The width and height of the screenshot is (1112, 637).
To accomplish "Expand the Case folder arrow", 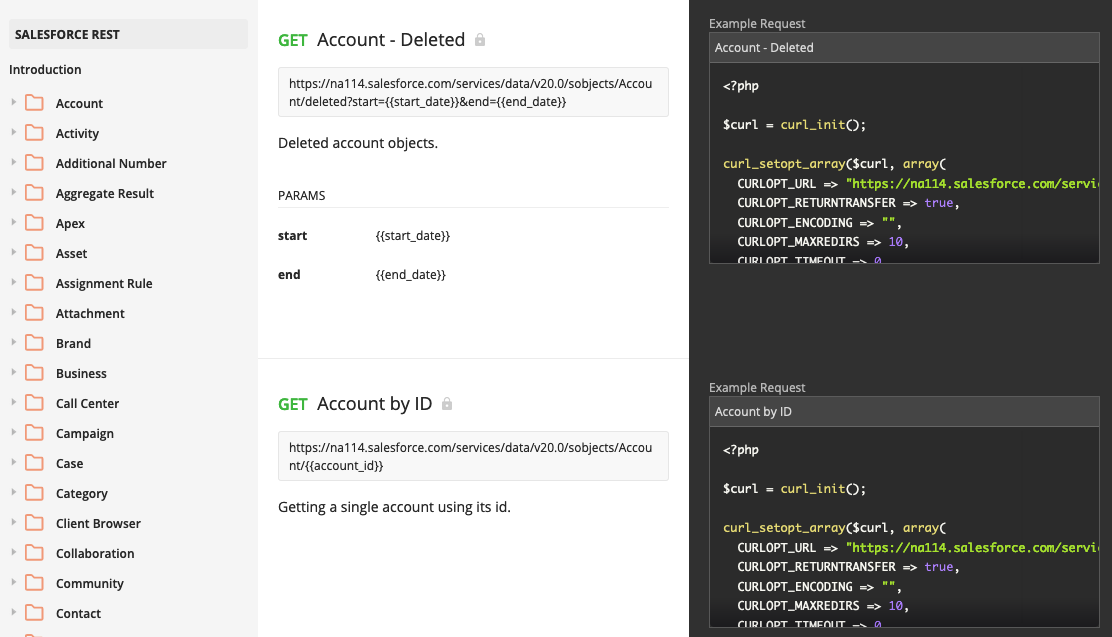I will [13, 462].
